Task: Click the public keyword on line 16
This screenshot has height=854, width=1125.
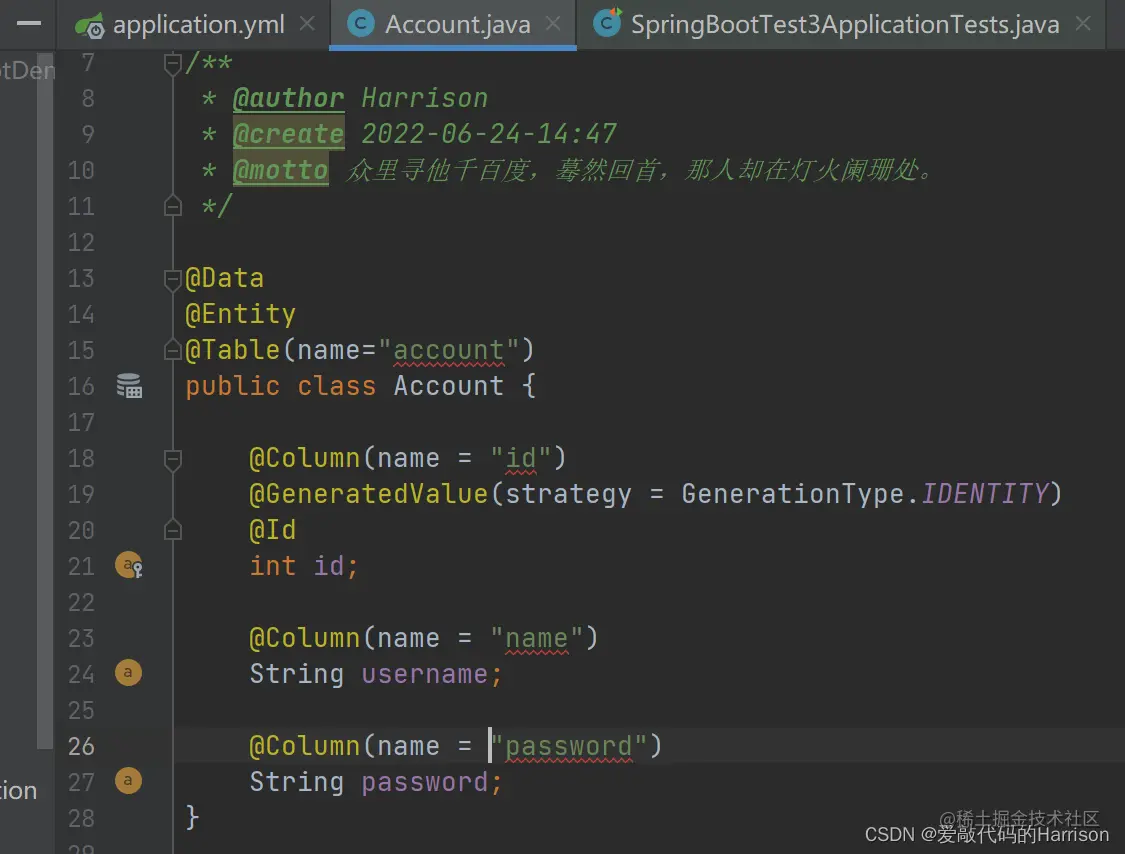Action: (232, 387)
